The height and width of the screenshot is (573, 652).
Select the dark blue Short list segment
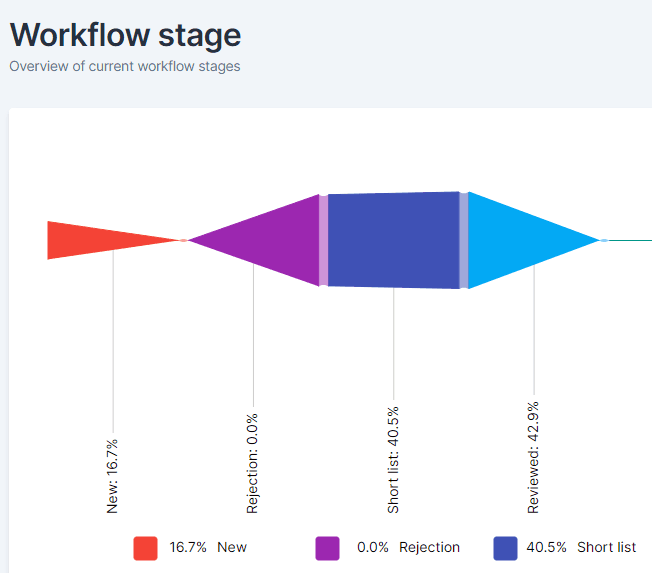click(x=393, y=240)
